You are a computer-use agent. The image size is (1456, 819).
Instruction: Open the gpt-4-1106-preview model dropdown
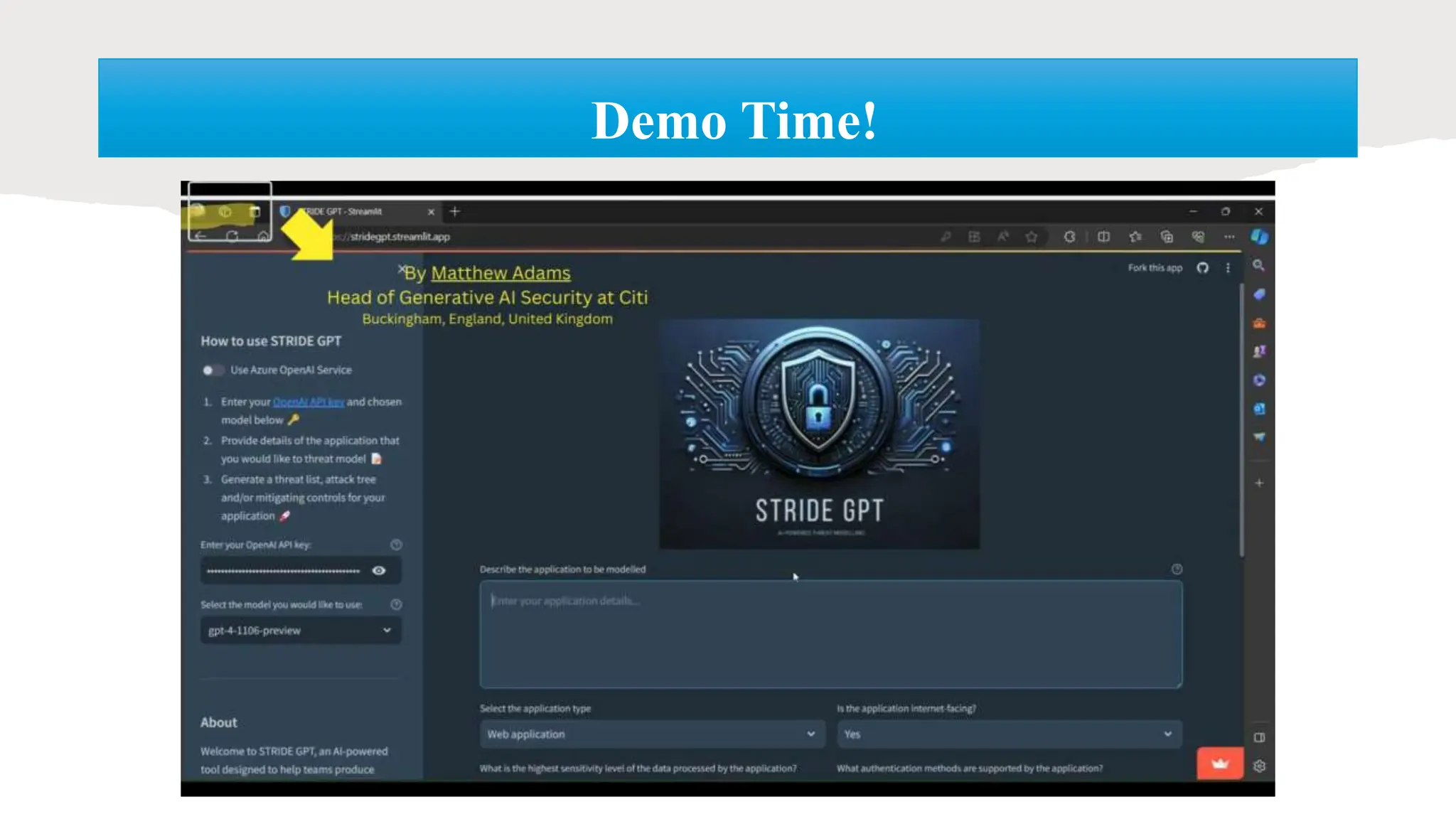301,631
